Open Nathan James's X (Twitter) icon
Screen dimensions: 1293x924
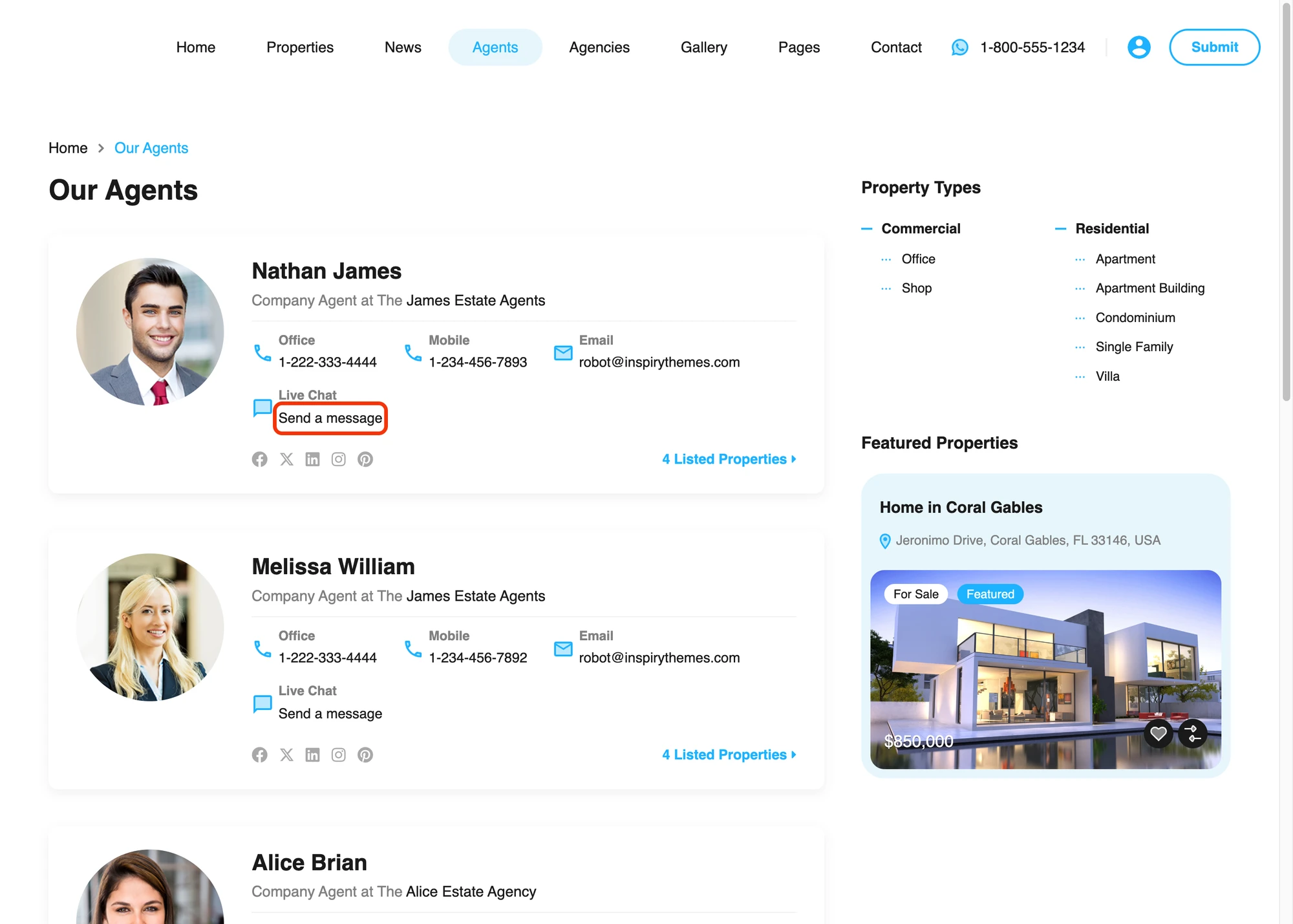click(286, 459)
